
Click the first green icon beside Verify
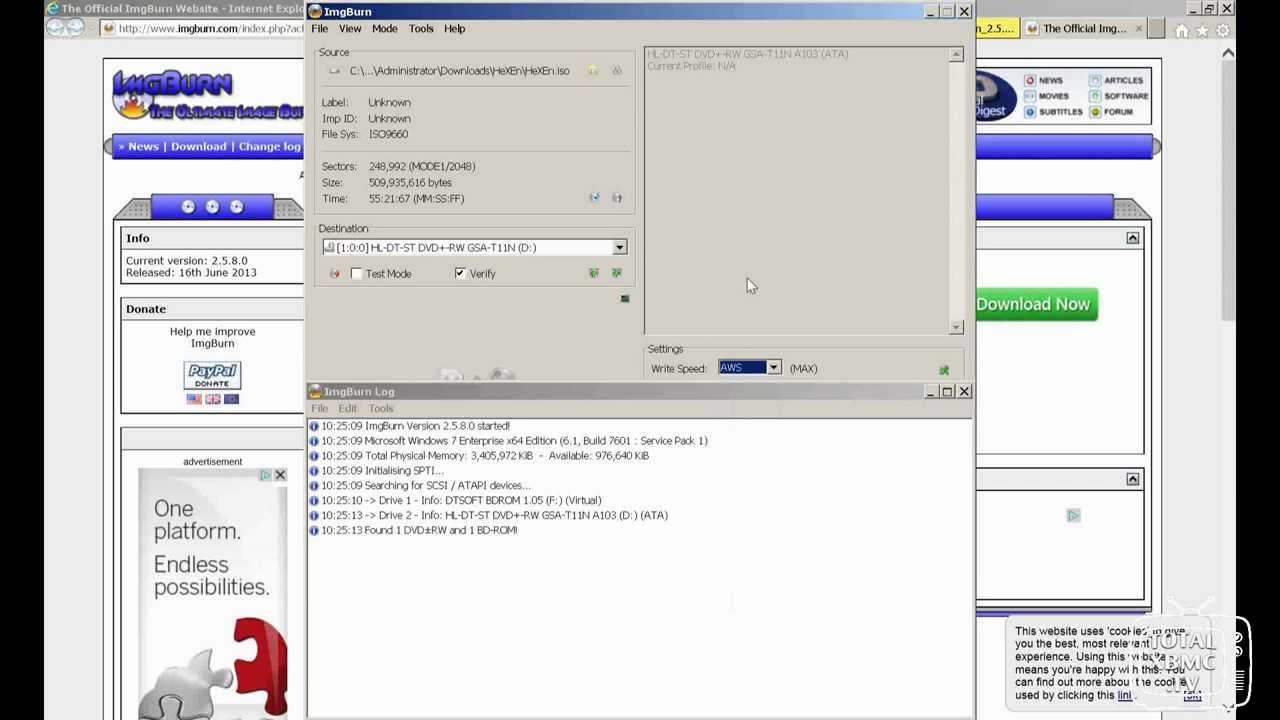(x=594, y=273)
